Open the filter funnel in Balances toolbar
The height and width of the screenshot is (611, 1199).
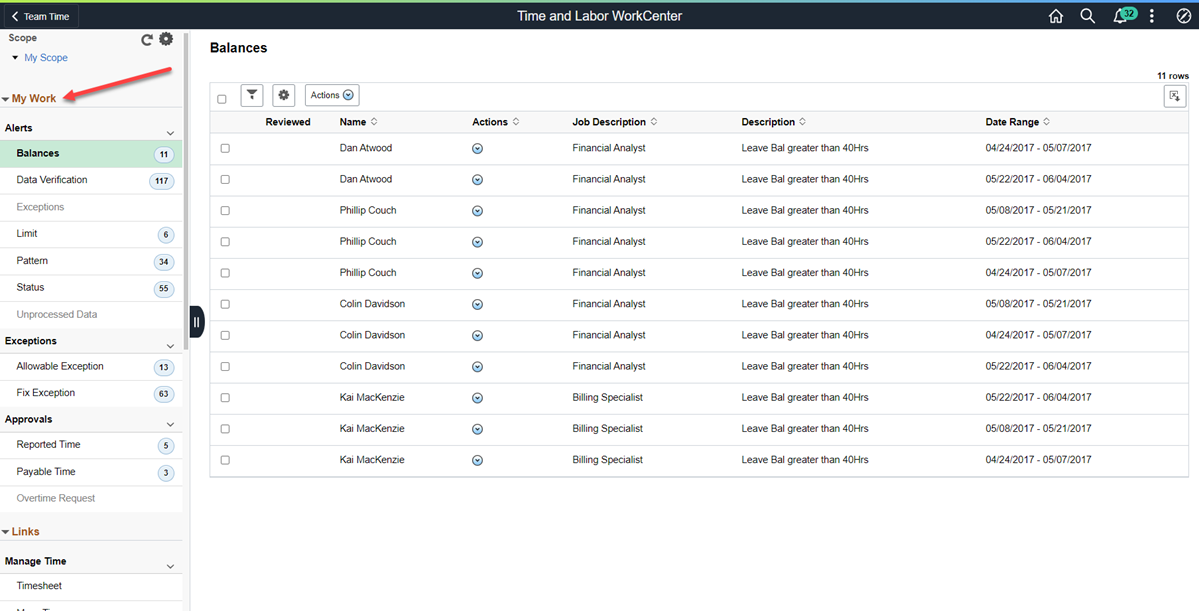click(x=252, y=95)
